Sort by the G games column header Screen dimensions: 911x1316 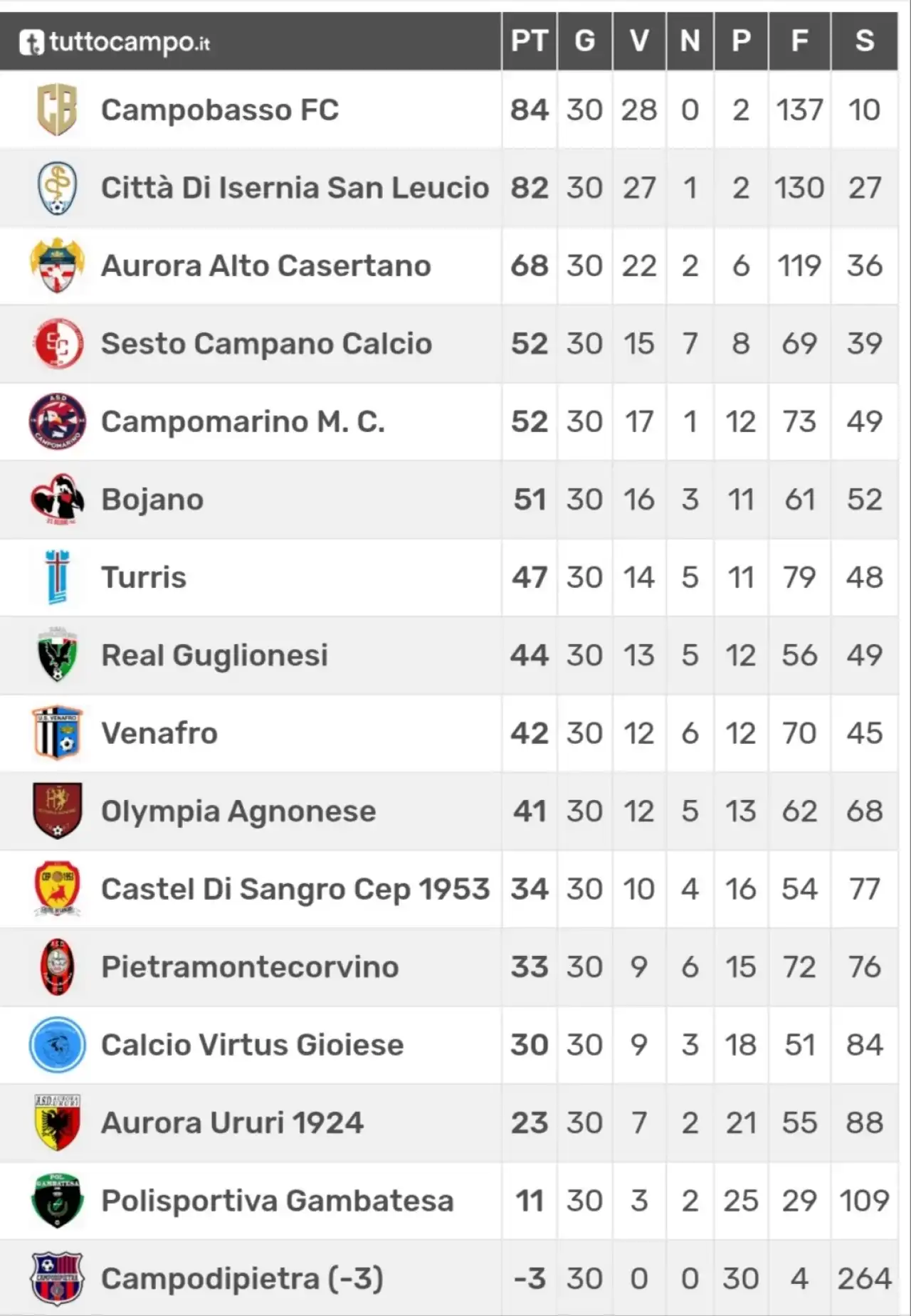point(584,41)
